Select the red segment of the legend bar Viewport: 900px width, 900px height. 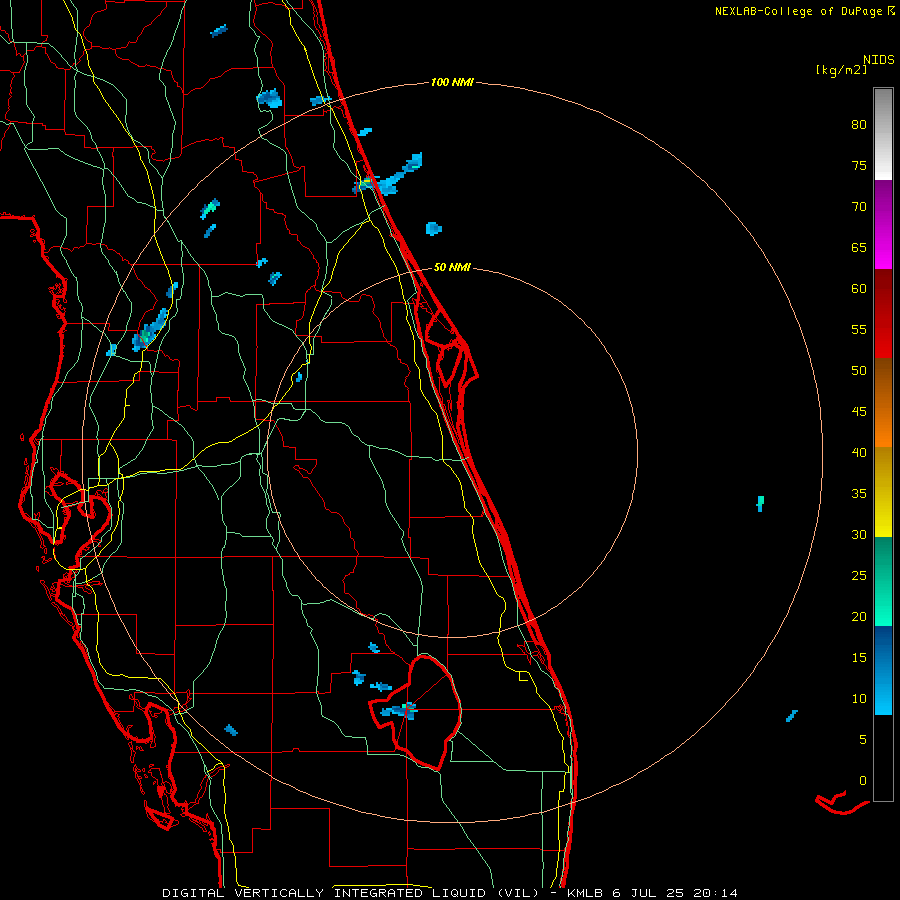tap(883, 313)
